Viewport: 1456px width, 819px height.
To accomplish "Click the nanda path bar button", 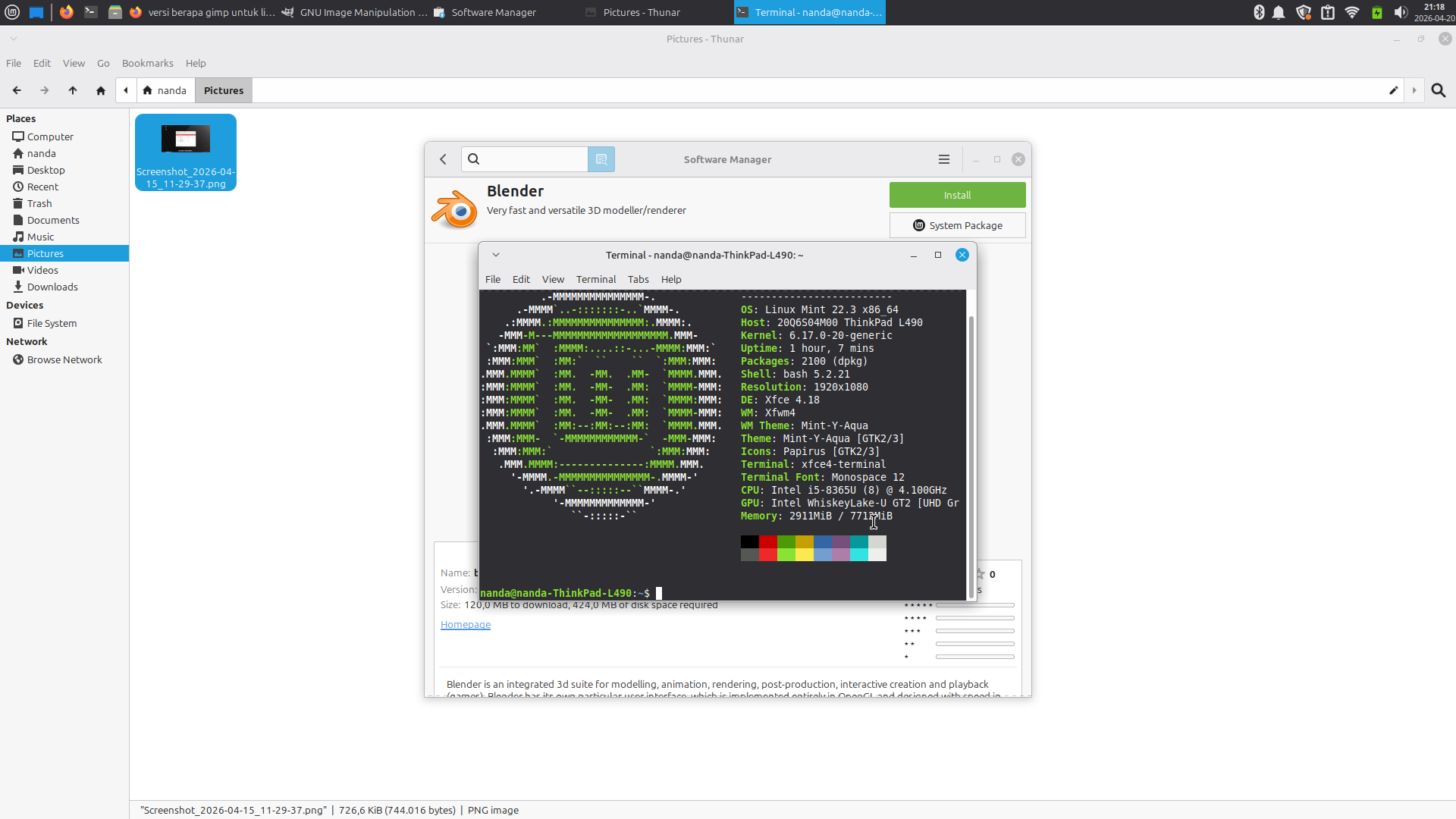I will coord(166,90).
